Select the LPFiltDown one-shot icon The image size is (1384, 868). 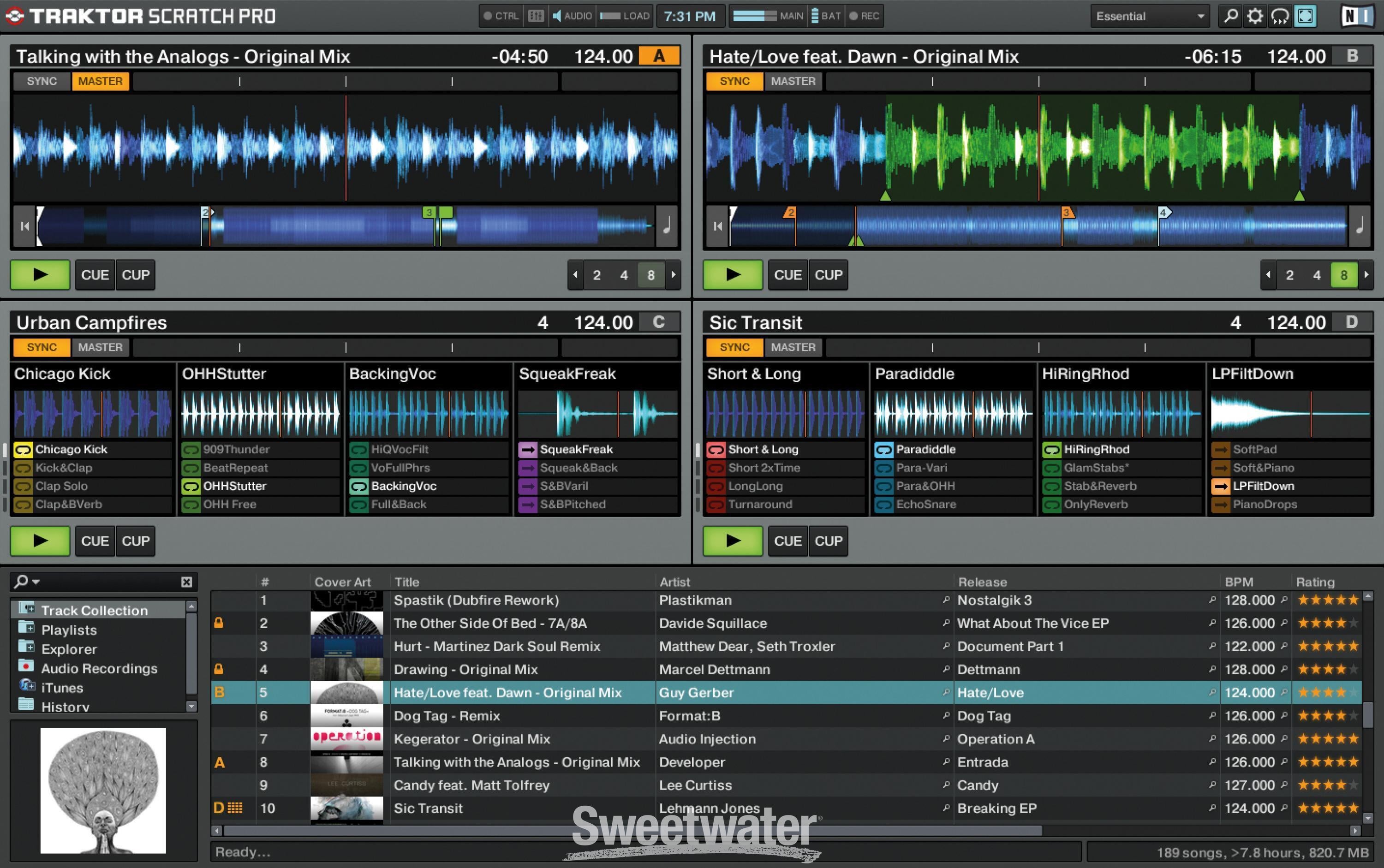(1221, 486)
